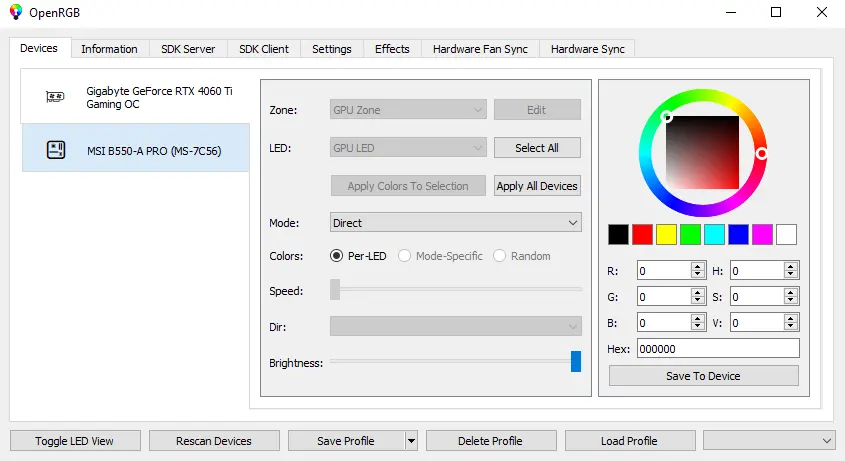
Task: Switch to the SDK Client tab
Action: 264,49
